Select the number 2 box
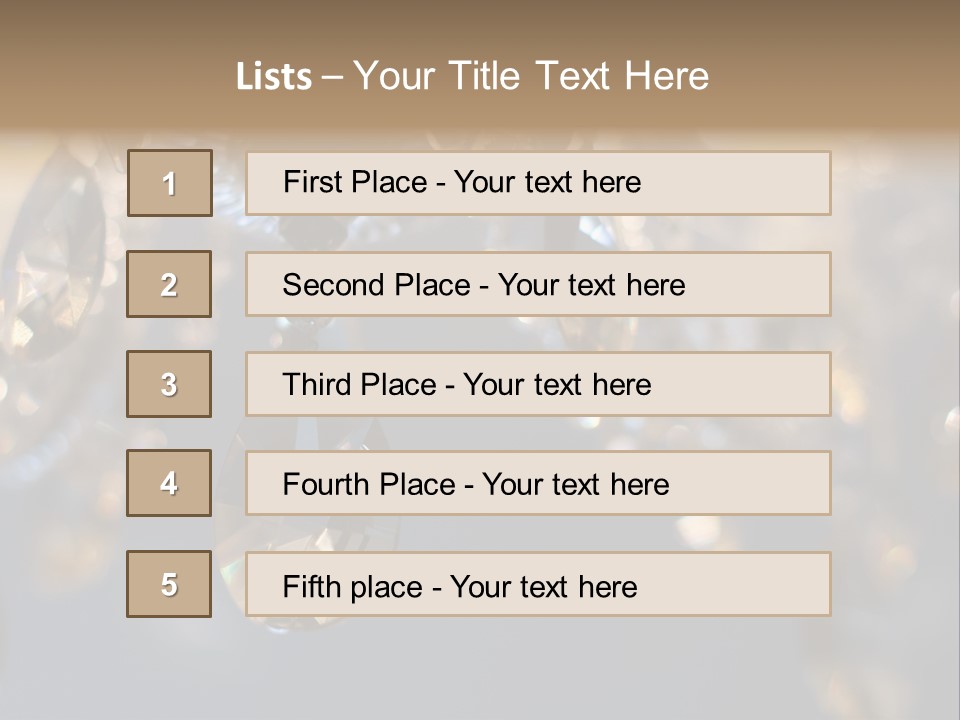960x720 pixels. pos(169,284)
